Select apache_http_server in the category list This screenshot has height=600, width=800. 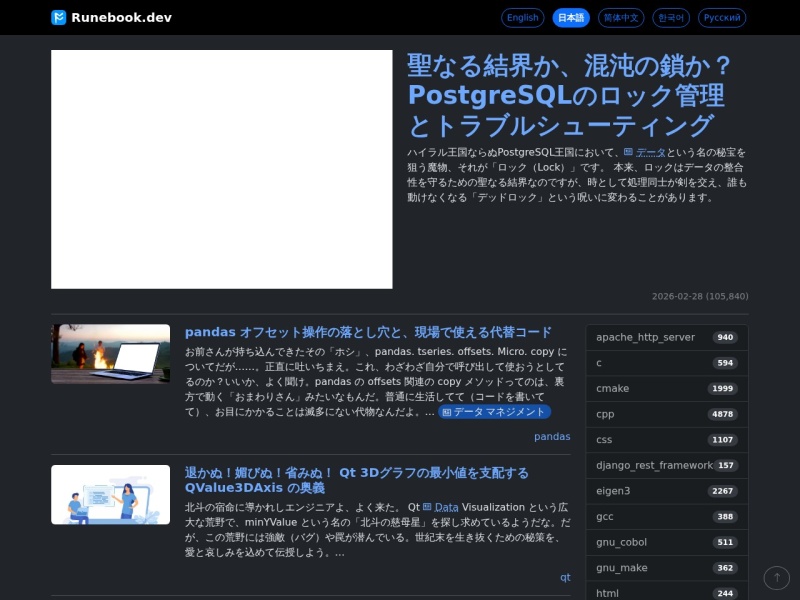667,337
